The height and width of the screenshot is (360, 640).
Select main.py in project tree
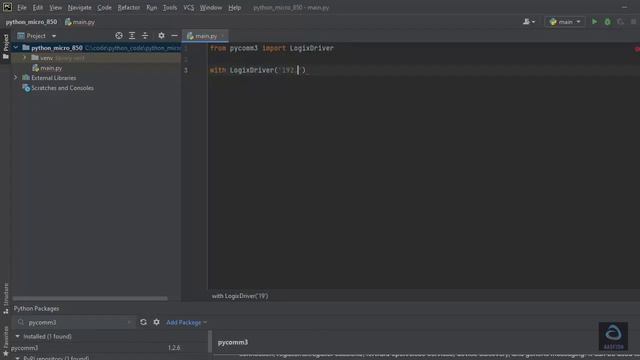pos(51,68)
